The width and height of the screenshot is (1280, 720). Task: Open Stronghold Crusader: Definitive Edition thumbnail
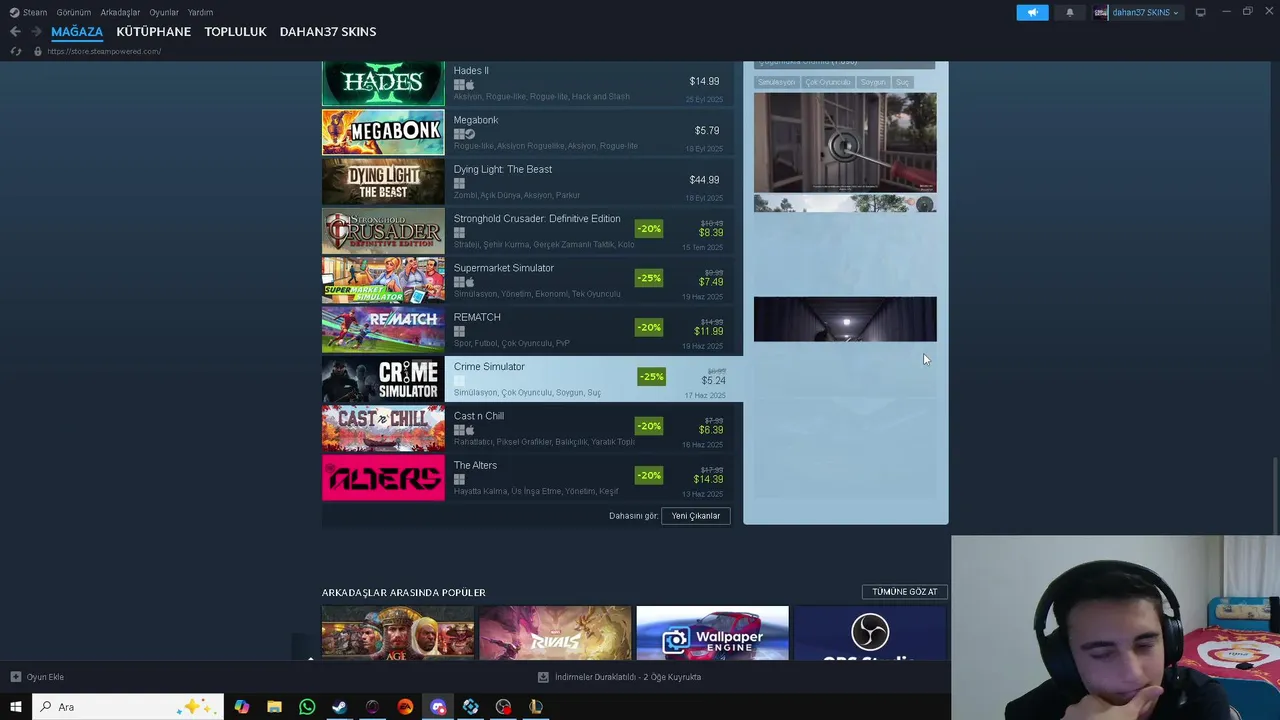(x=383, y=231)
